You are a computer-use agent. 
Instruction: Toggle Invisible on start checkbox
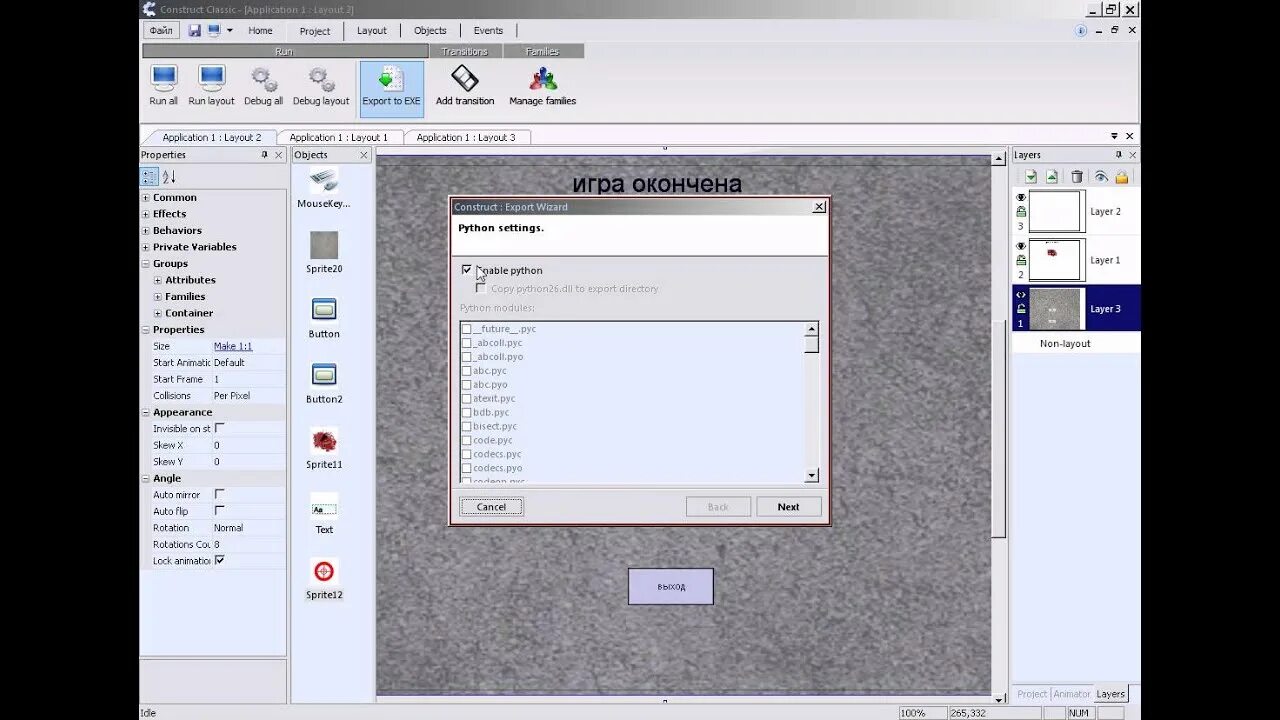[x=219, y=428]
